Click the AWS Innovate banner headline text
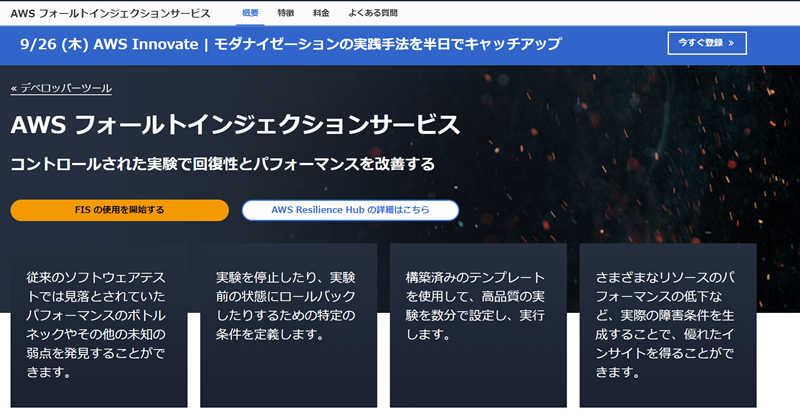This screenshot has width=800, height=419. [290, 44]
